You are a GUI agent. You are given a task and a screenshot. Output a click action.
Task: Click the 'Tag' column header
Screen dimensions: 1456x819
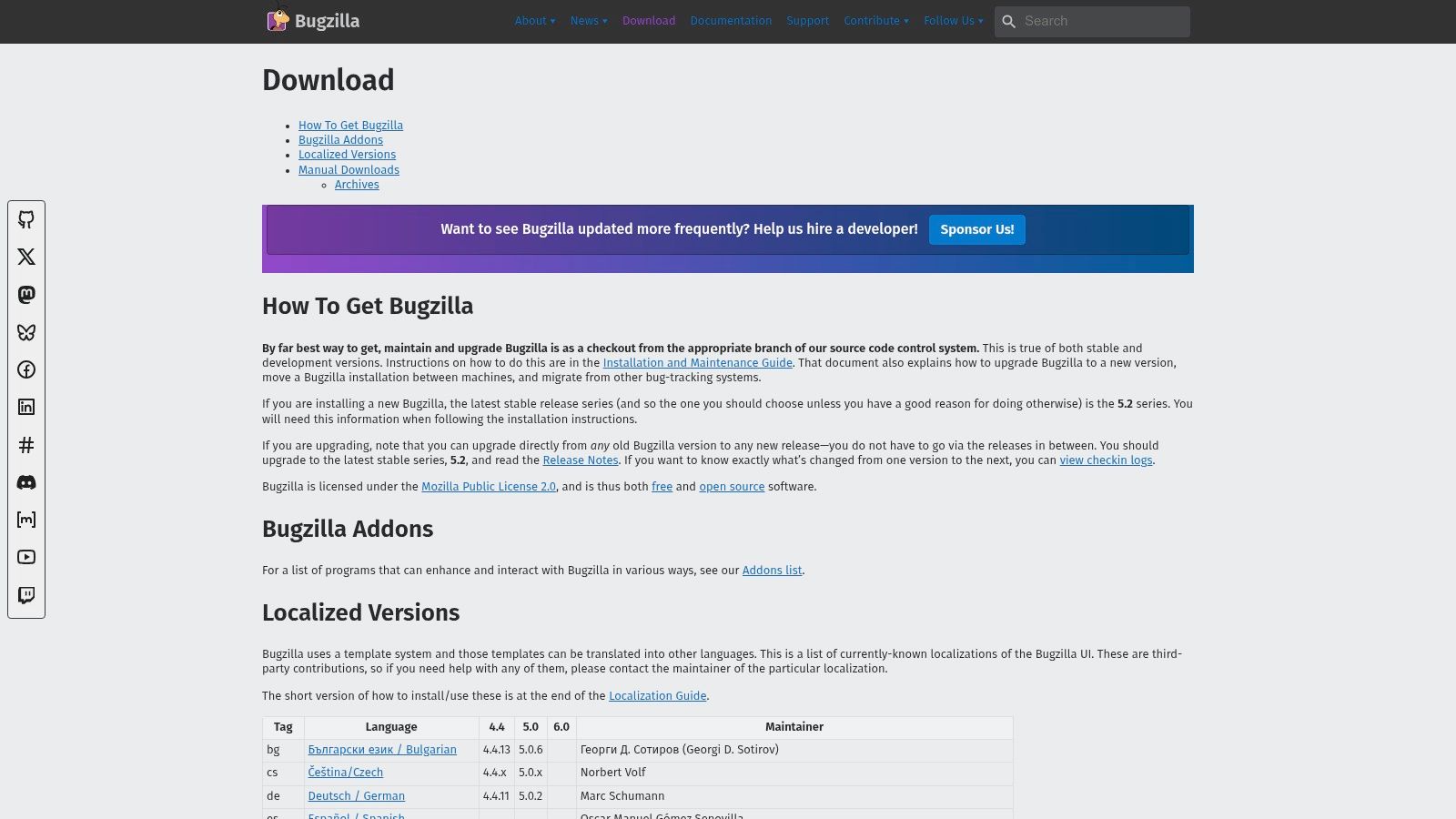(x=283, y=727)
